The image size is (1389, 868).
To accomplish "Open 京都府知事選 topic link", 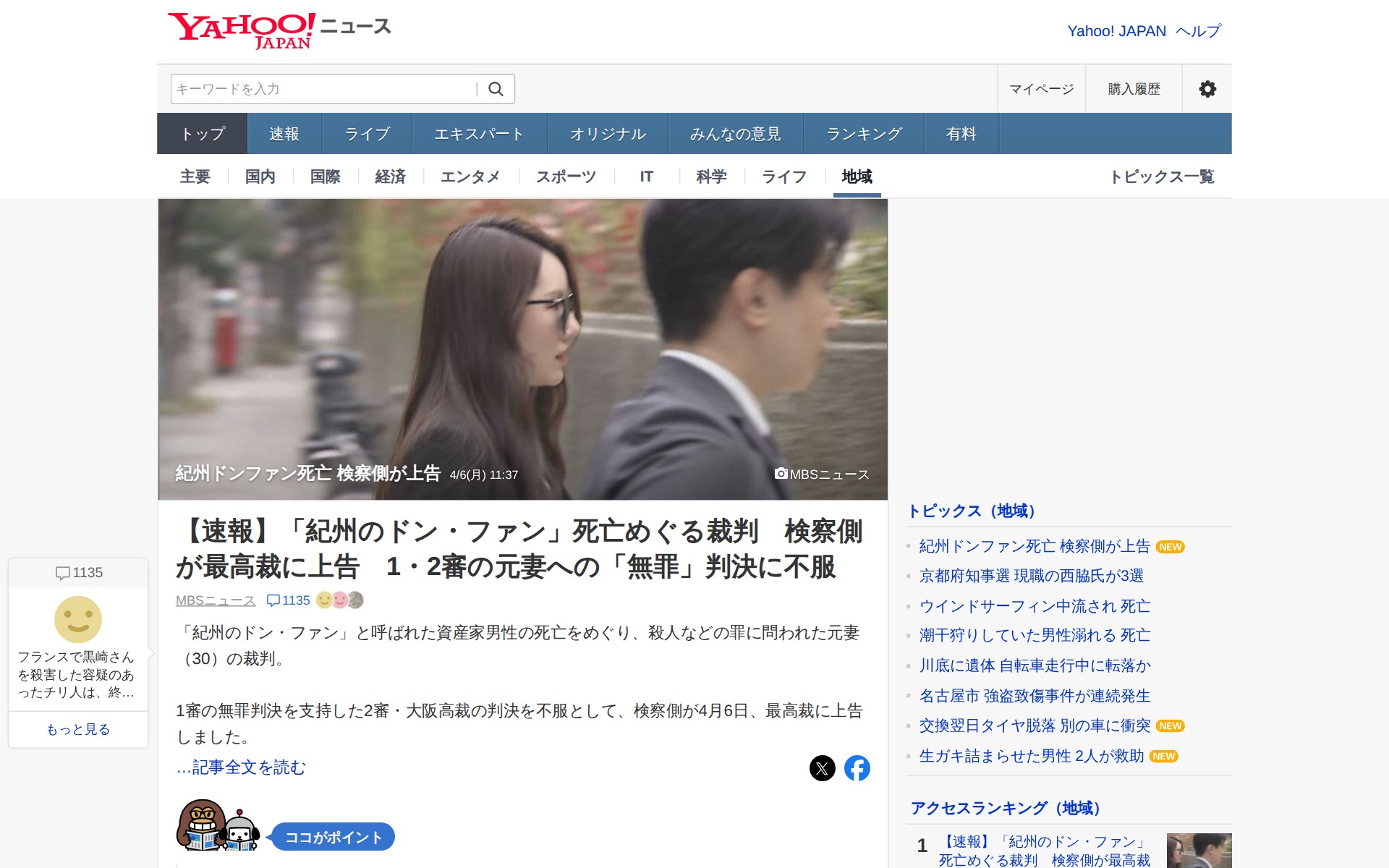I will tap(1031, 576).
